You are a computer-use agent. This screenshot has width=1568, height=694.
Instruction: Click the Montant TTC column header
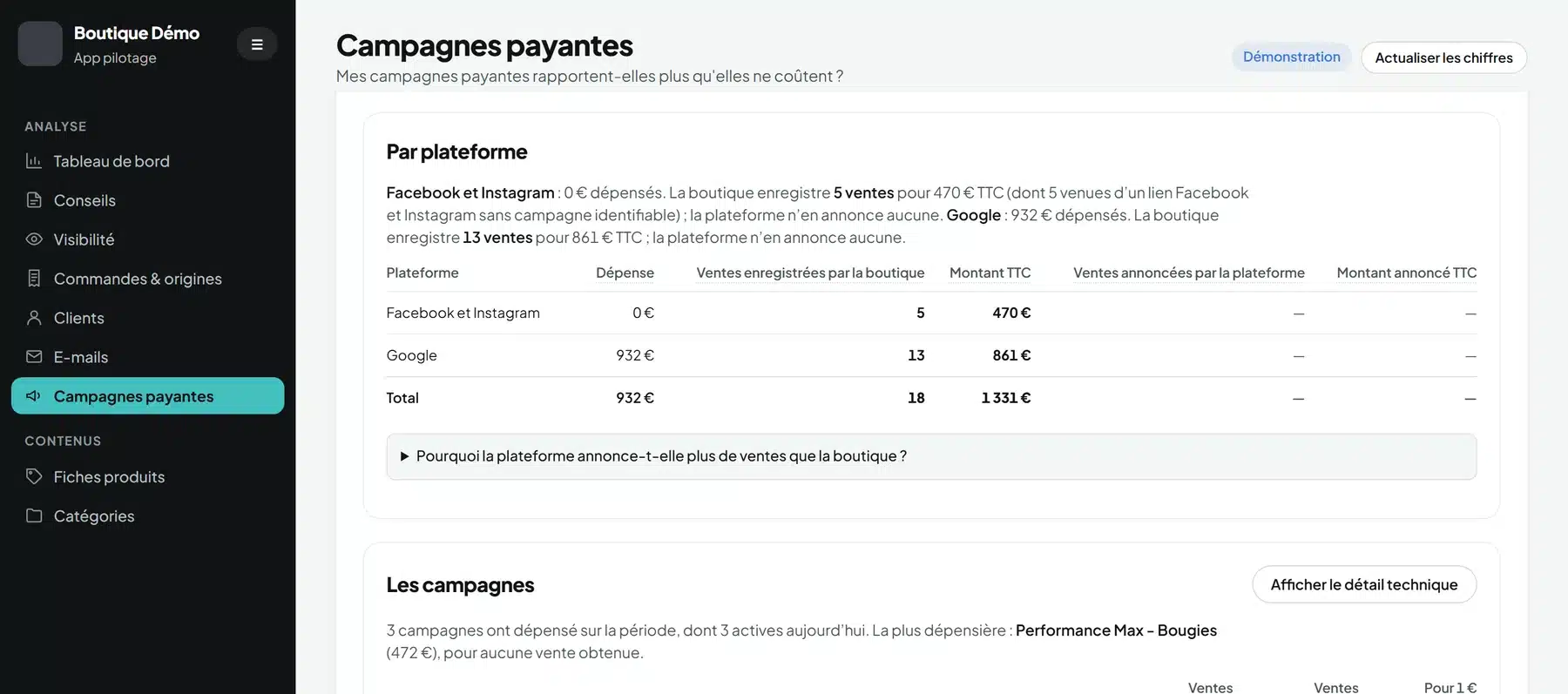pos(990,273)
